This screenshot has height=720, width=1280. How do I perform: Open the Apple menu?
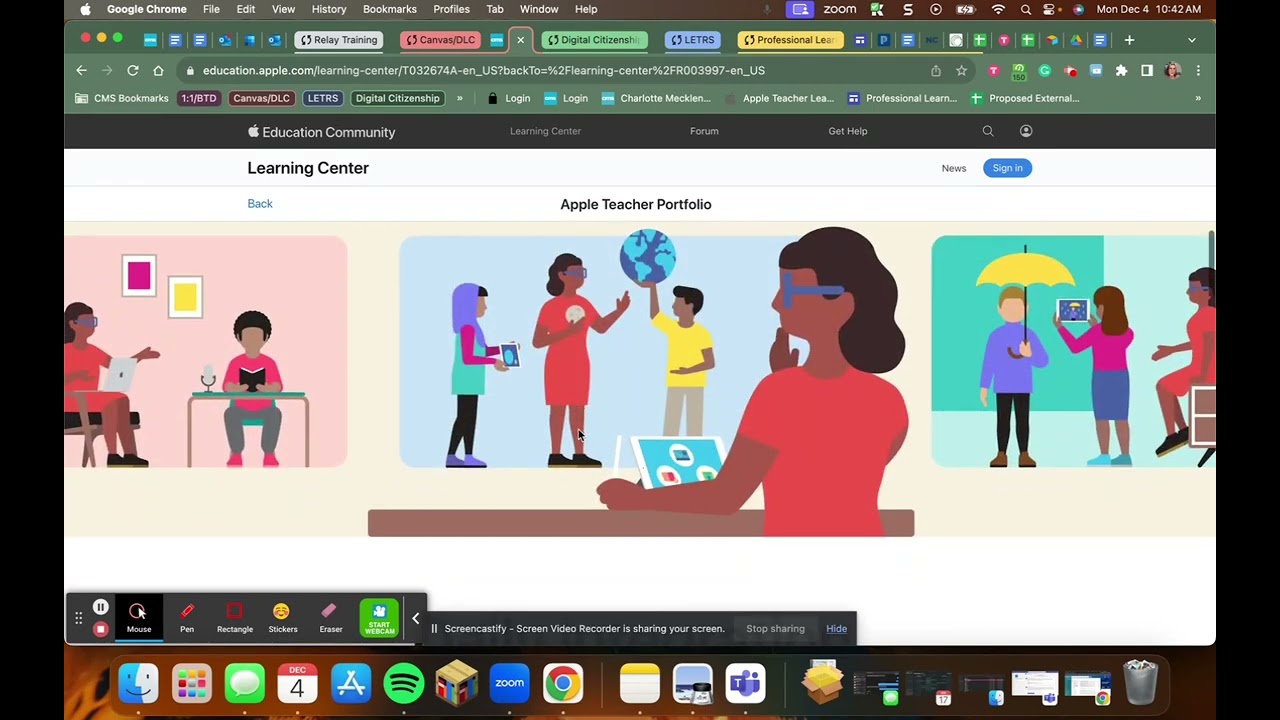point(85,9)
